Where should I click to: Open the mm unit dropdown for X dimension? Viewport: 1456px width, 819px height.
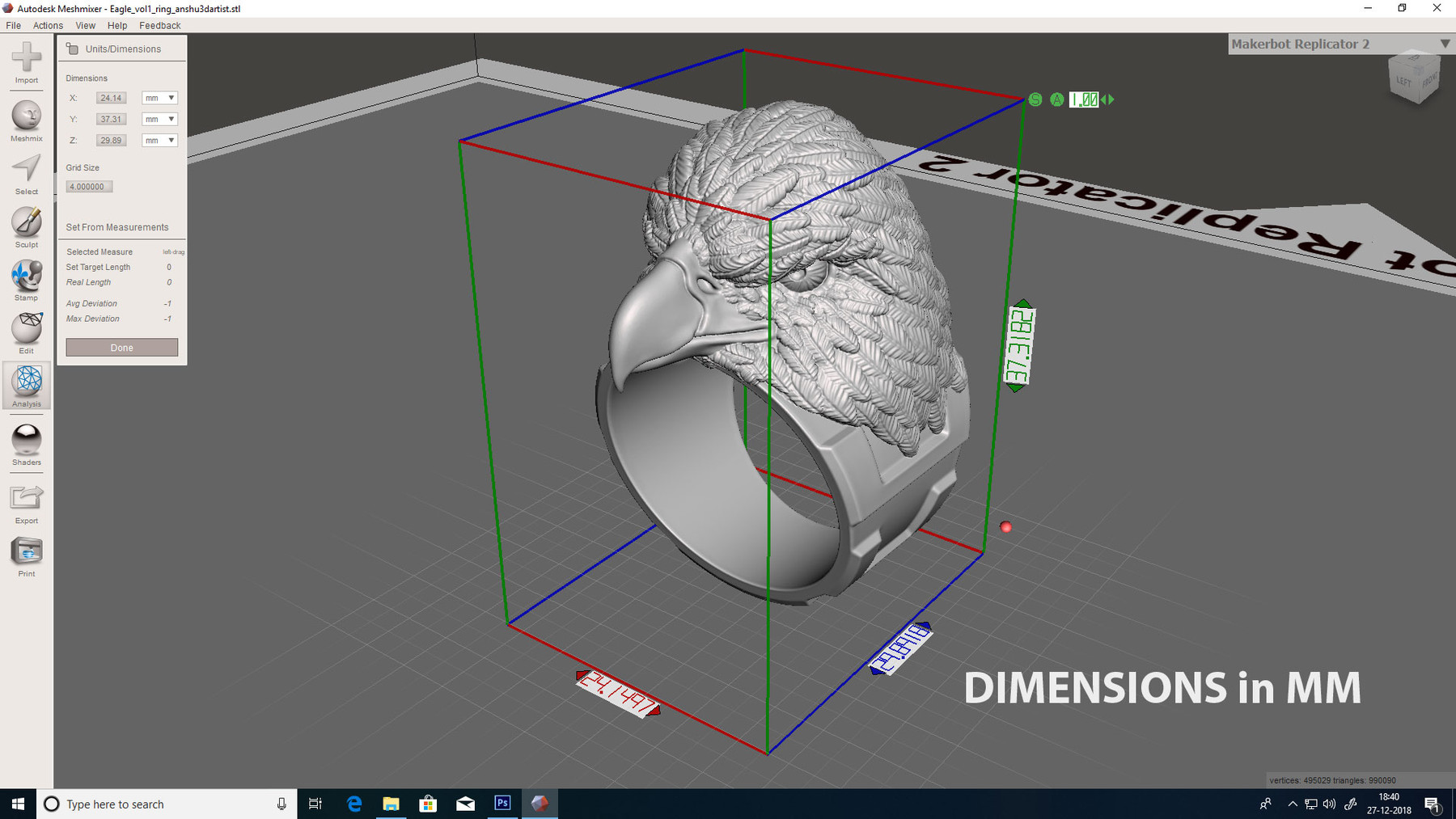pyautogui.click(x=159, y=97)
